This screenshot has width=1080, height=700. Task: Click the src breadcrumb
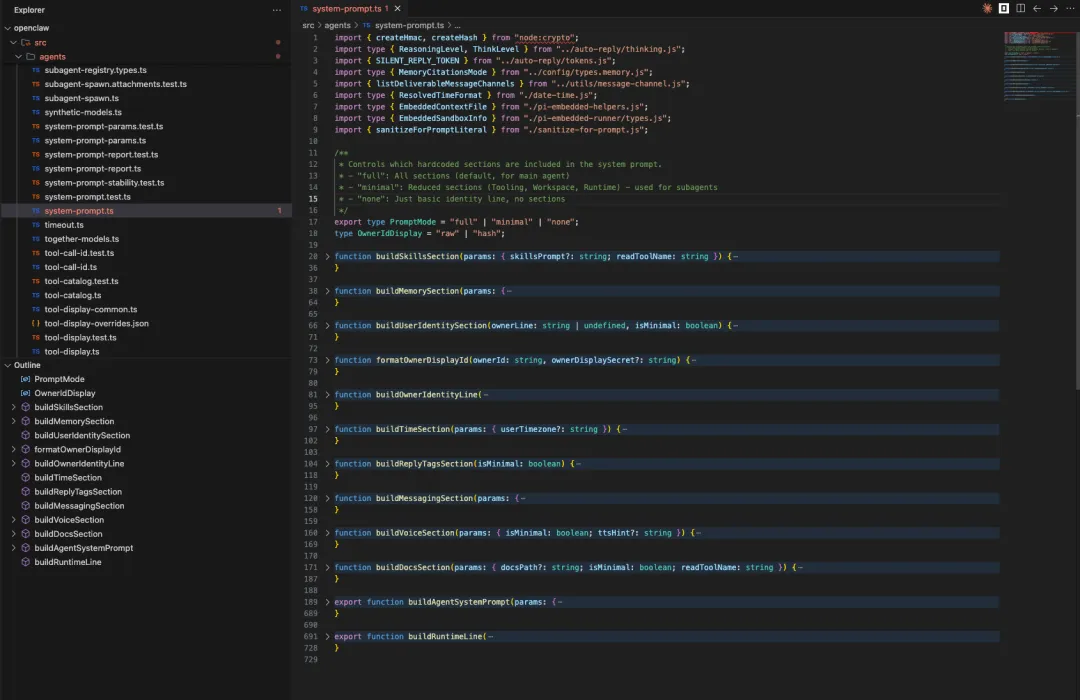(x=308, y=25)
